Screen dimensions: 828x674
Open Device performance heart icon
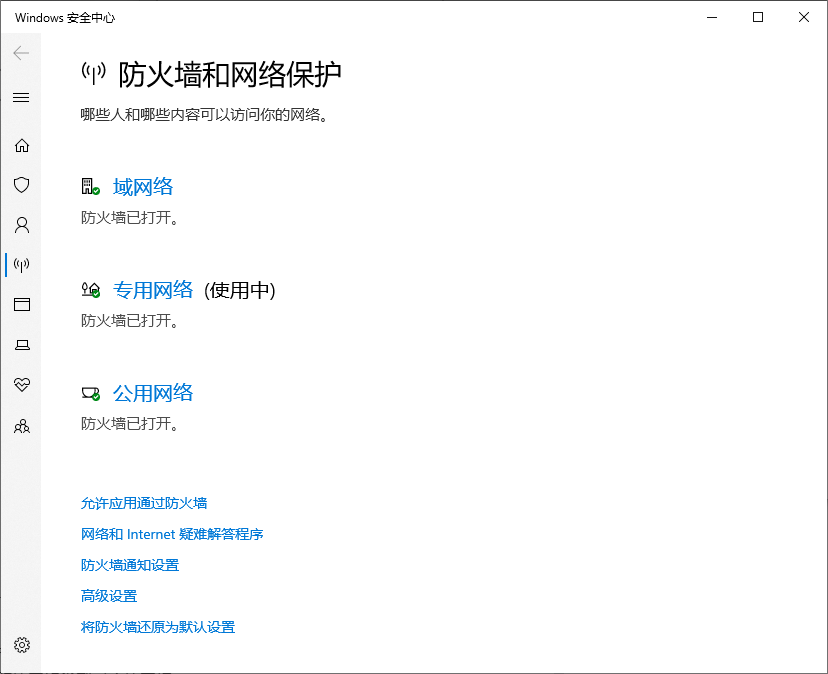[20, 384]
